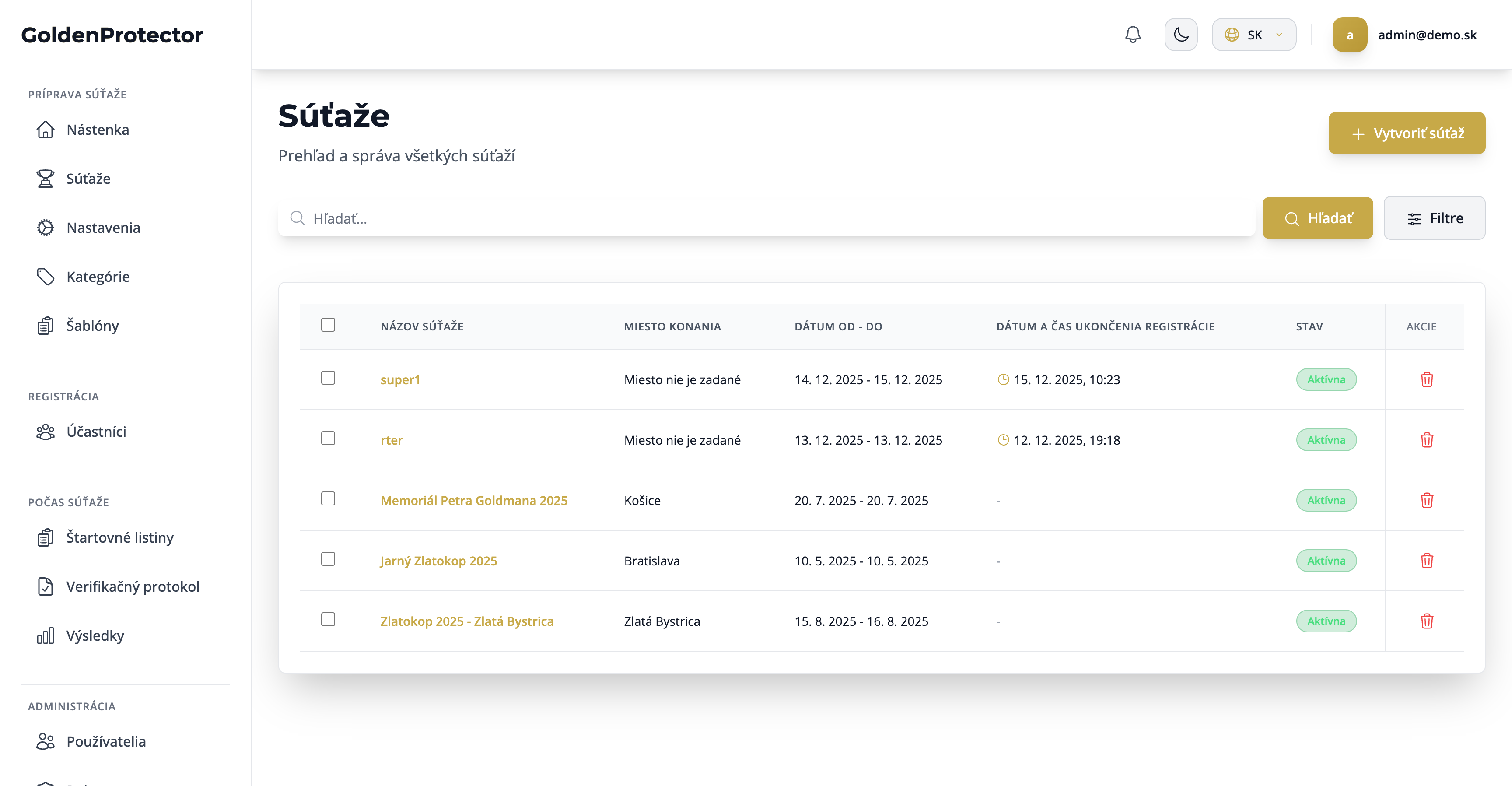Open Výsledky from the sidebar
This screenshot has height=786, width=1512.
click(x=95, y=636)
